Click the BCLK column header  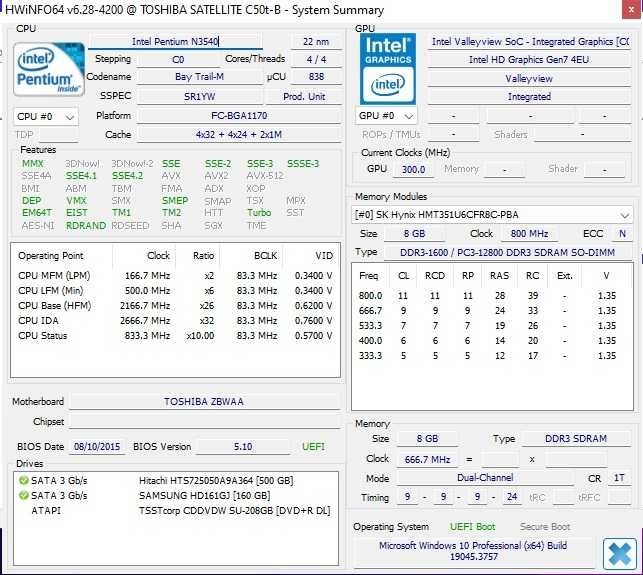251,256
